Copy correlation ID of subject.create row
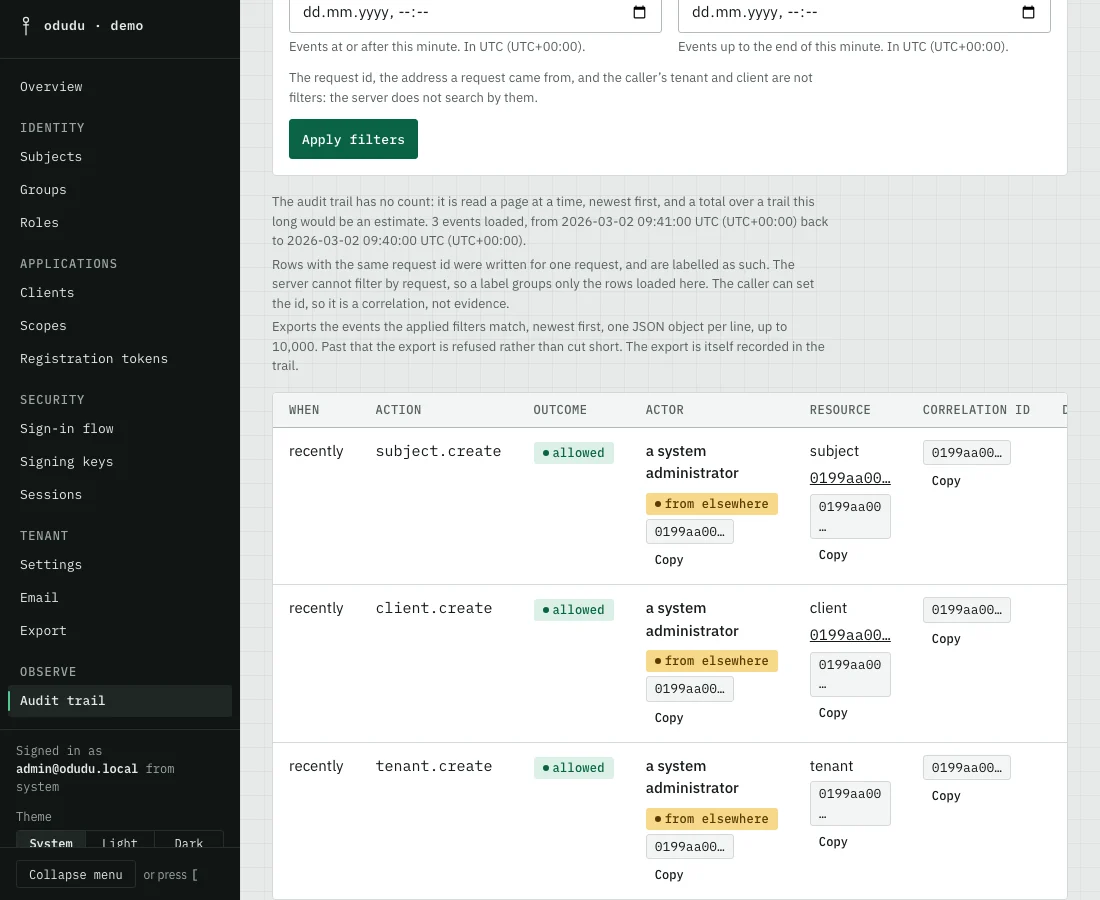1100x900 pixels. (x=946, y=481)
